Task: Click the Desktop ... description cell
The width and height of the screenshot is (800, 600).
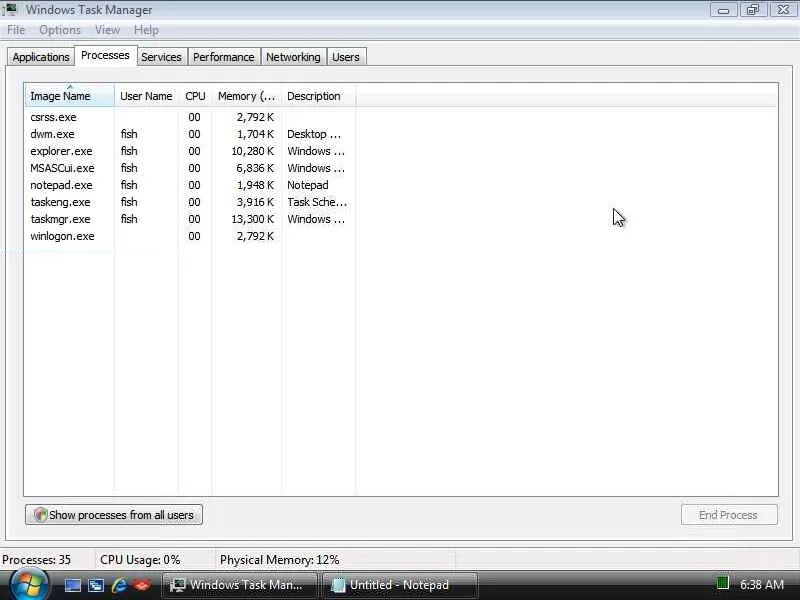Action: (x=314, y=134)
